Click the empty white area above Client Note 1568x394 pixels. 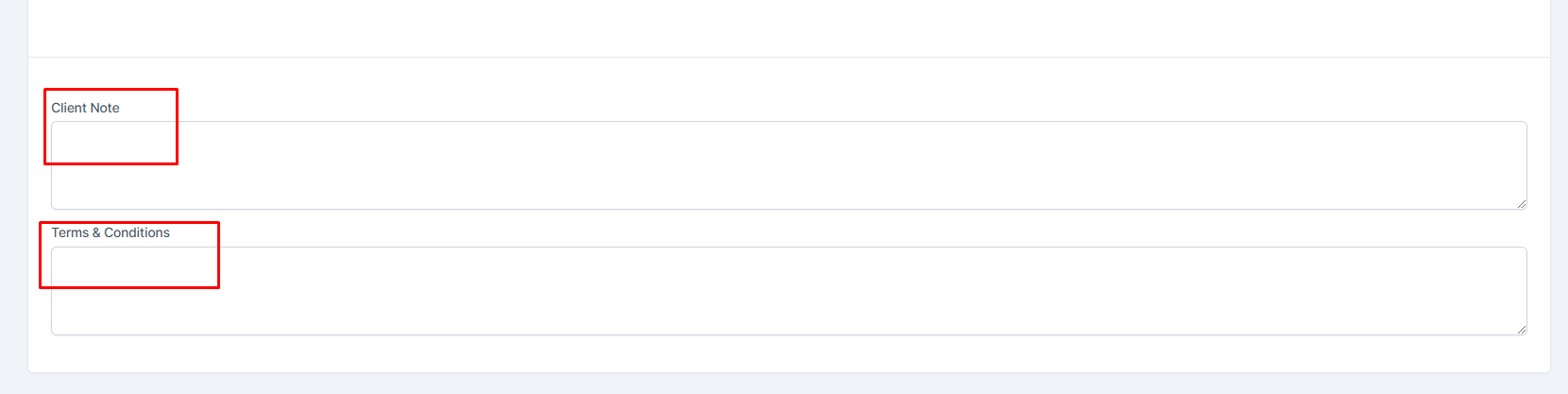click(789, 28)
